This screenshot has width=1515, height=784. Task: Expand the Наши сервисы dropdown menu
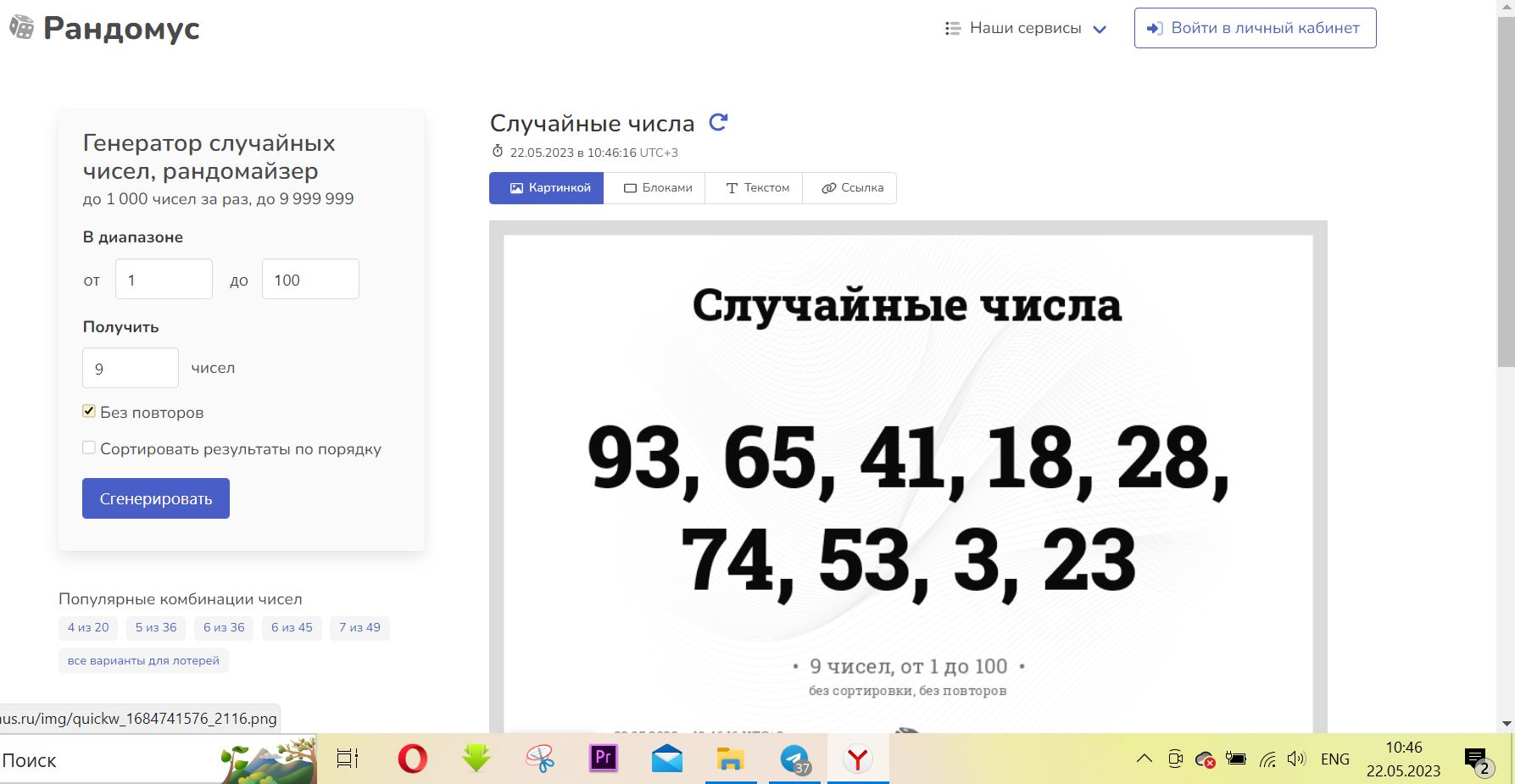[1026, 28]
